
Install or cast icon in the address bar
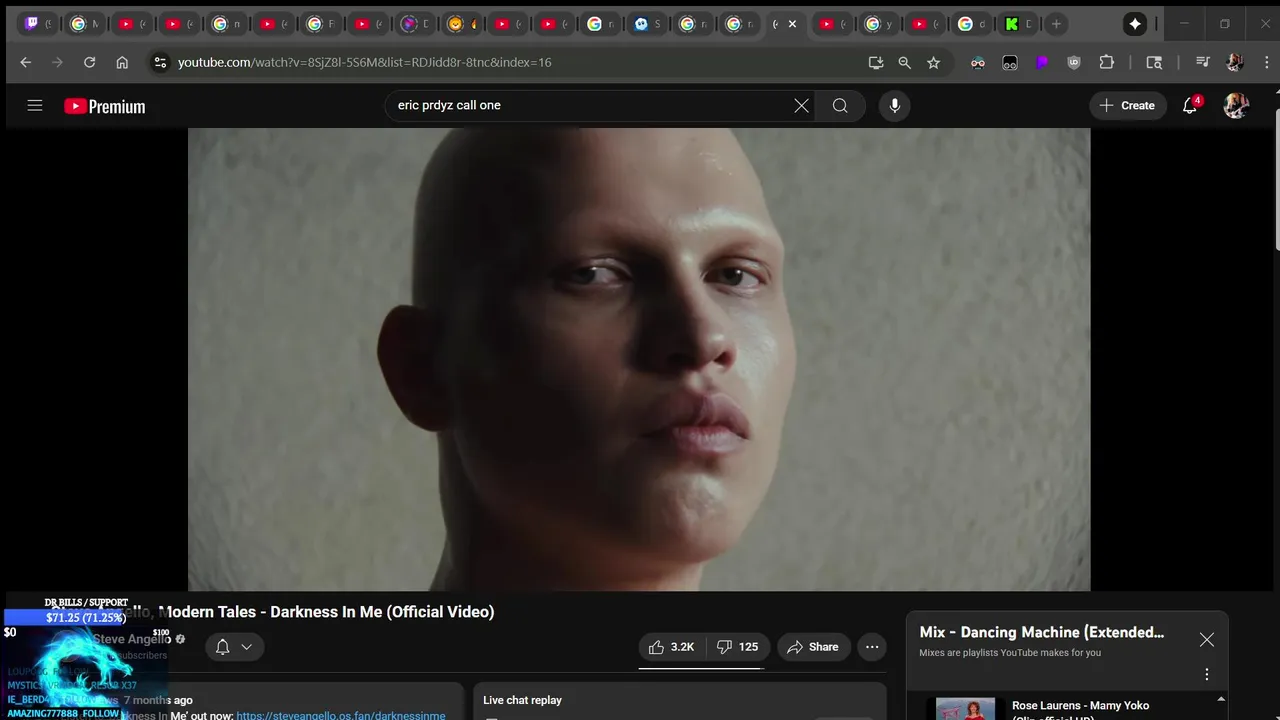(876, 62)
